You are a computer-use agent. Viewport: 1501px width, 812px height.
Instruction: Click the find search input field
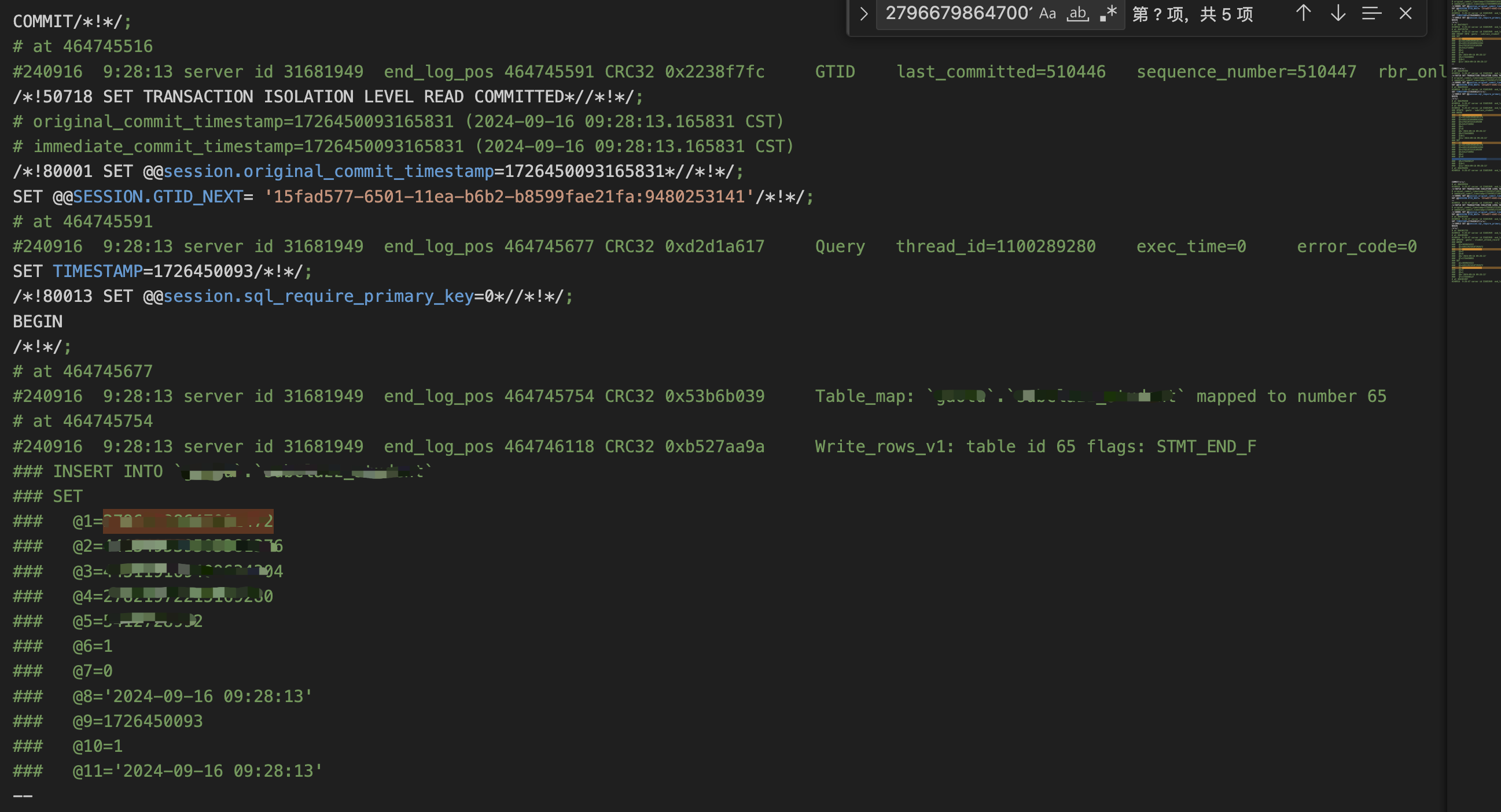click(955, 13)
